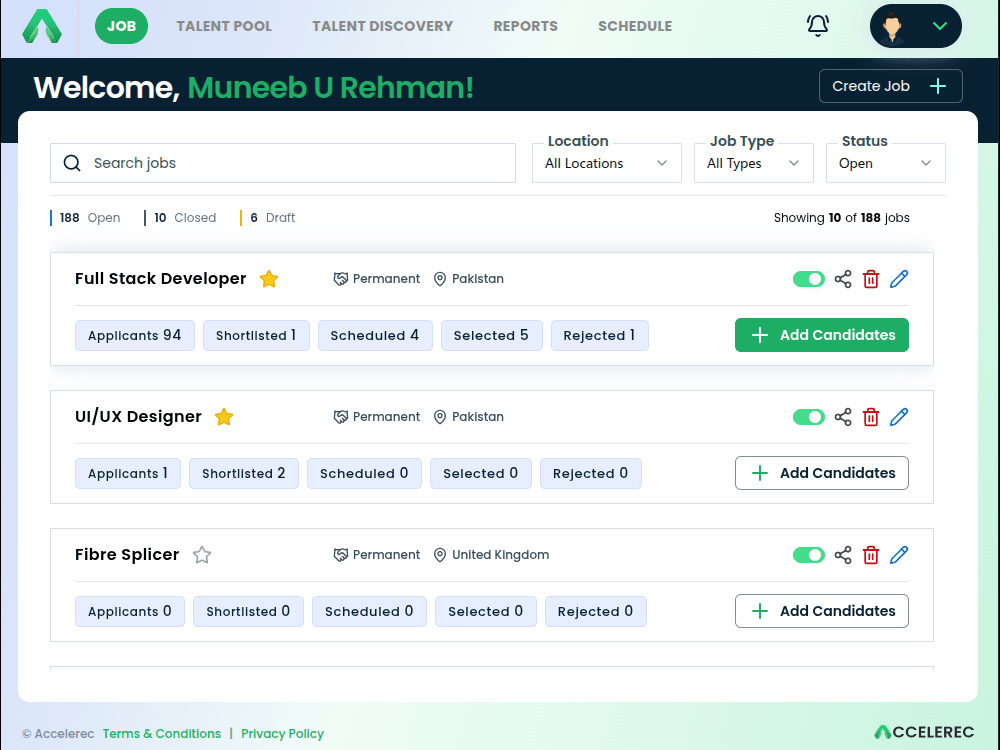This screenshot has width=1000, height=750.
Task: Open the Full Stack Developer job title
Action: click(x=160, y=279)
